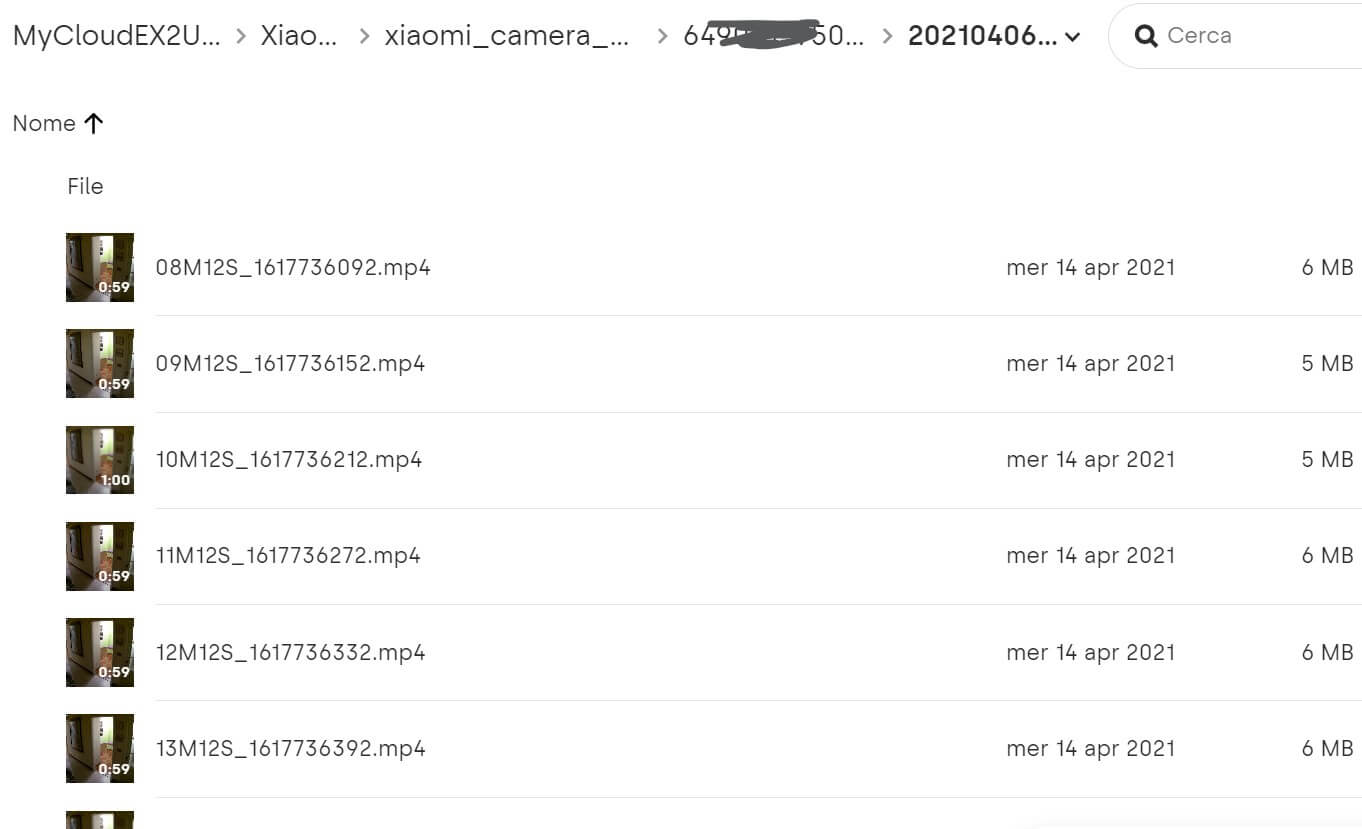Open the xiaomi_camera_ breadcrumb folder
The width and height of the screenshot is (1362, 829).
pyautogui.click(x=507, y=36)
